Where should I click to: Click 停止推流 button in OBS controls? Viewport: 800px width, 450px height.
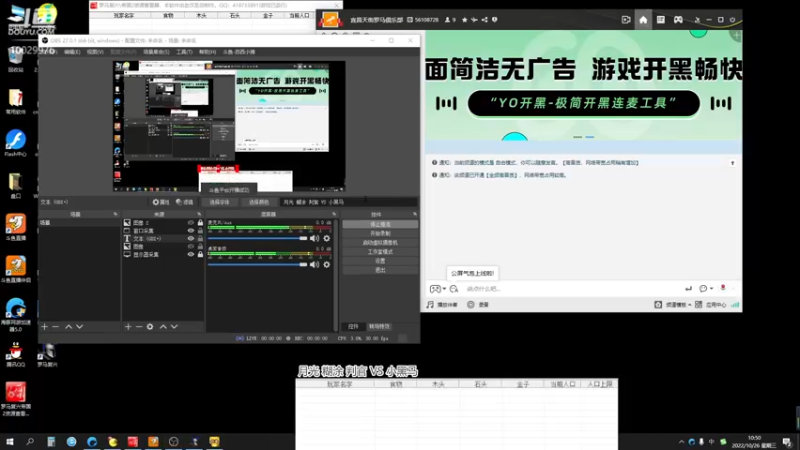coord(380,224)
